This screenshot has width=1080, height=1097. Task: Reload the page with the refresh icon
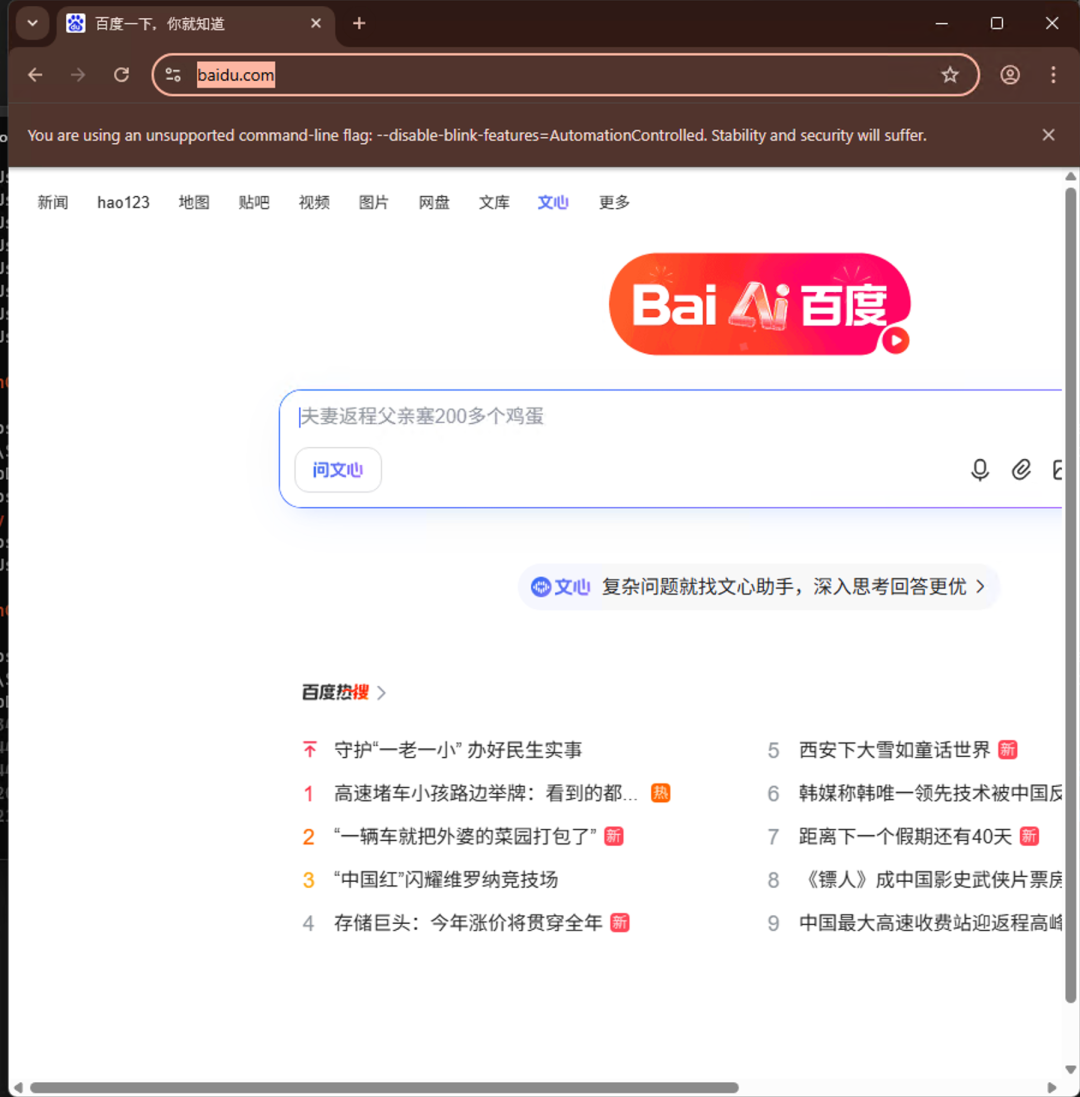pos(122,74)
